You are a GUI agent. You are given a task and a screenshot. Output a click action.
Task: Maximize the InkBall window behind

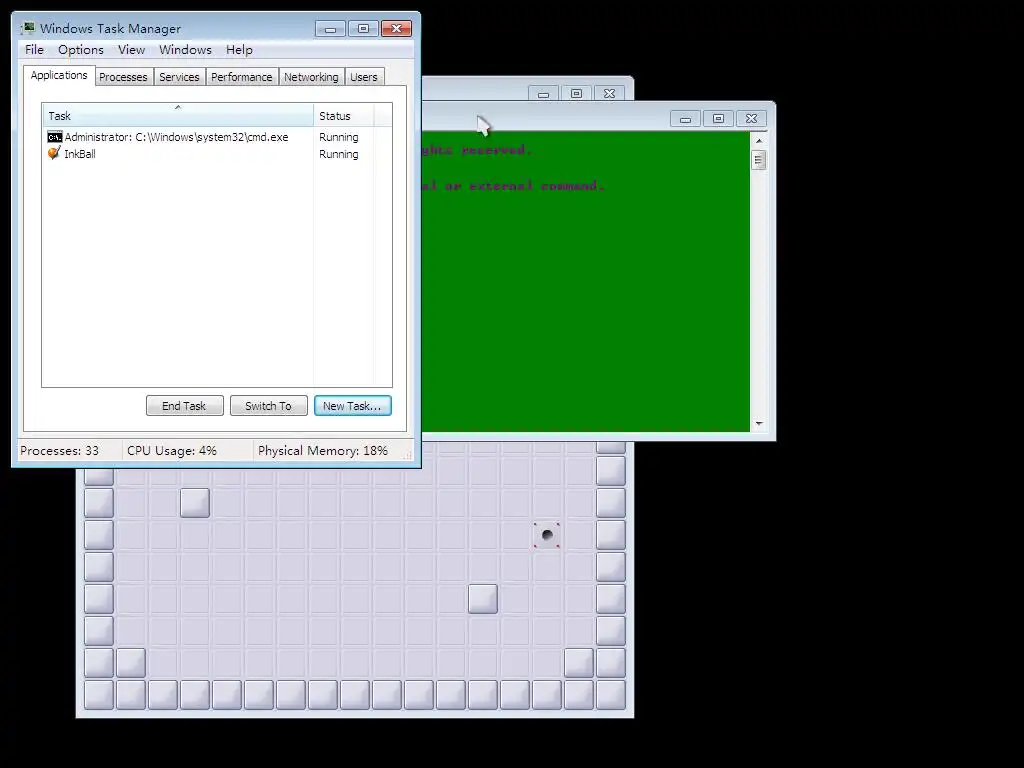(576, 94)
